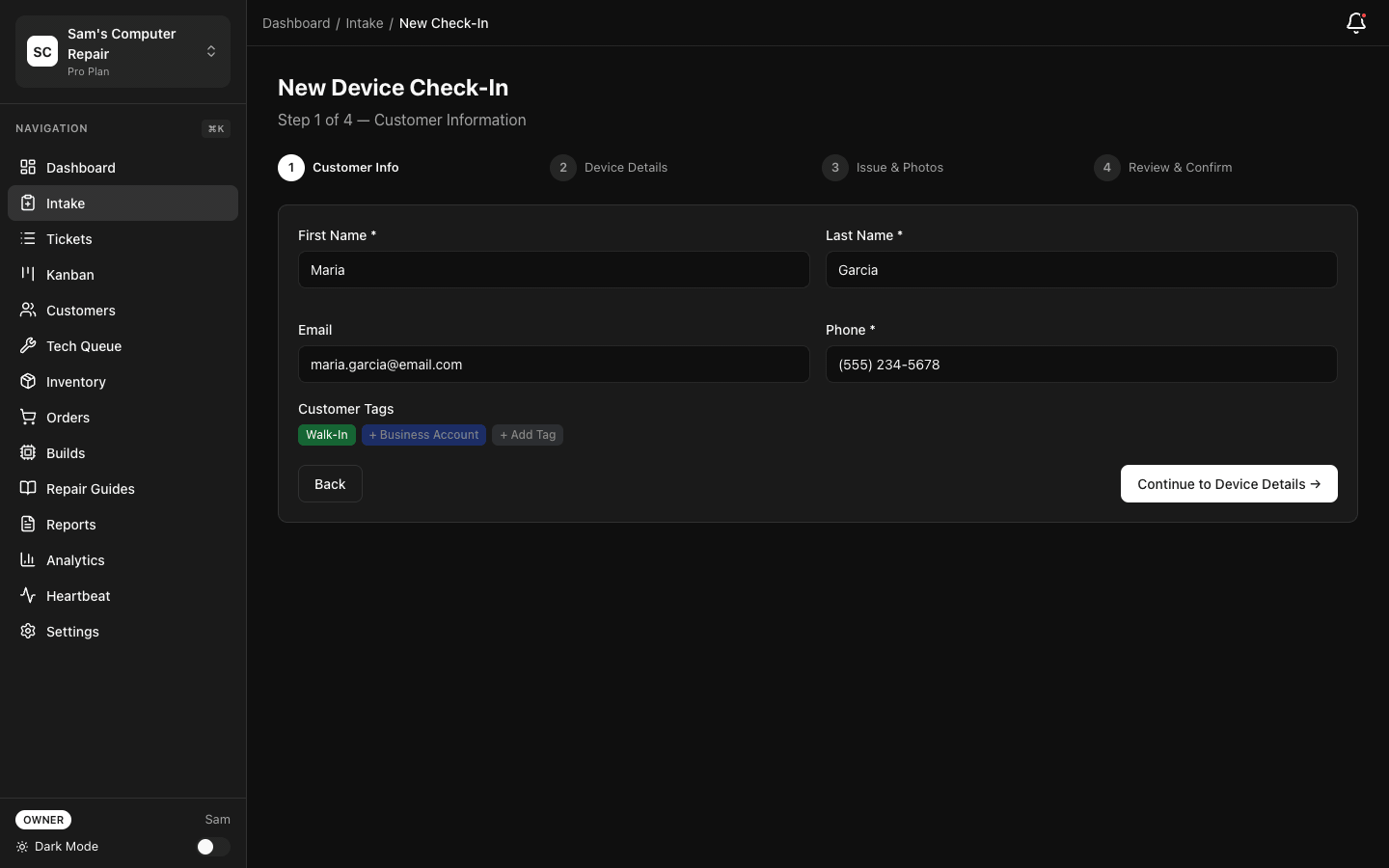Screen dimensions: 1389x868
Task: Toggle the Walk-In customer tag
Action: pos(326,435)
